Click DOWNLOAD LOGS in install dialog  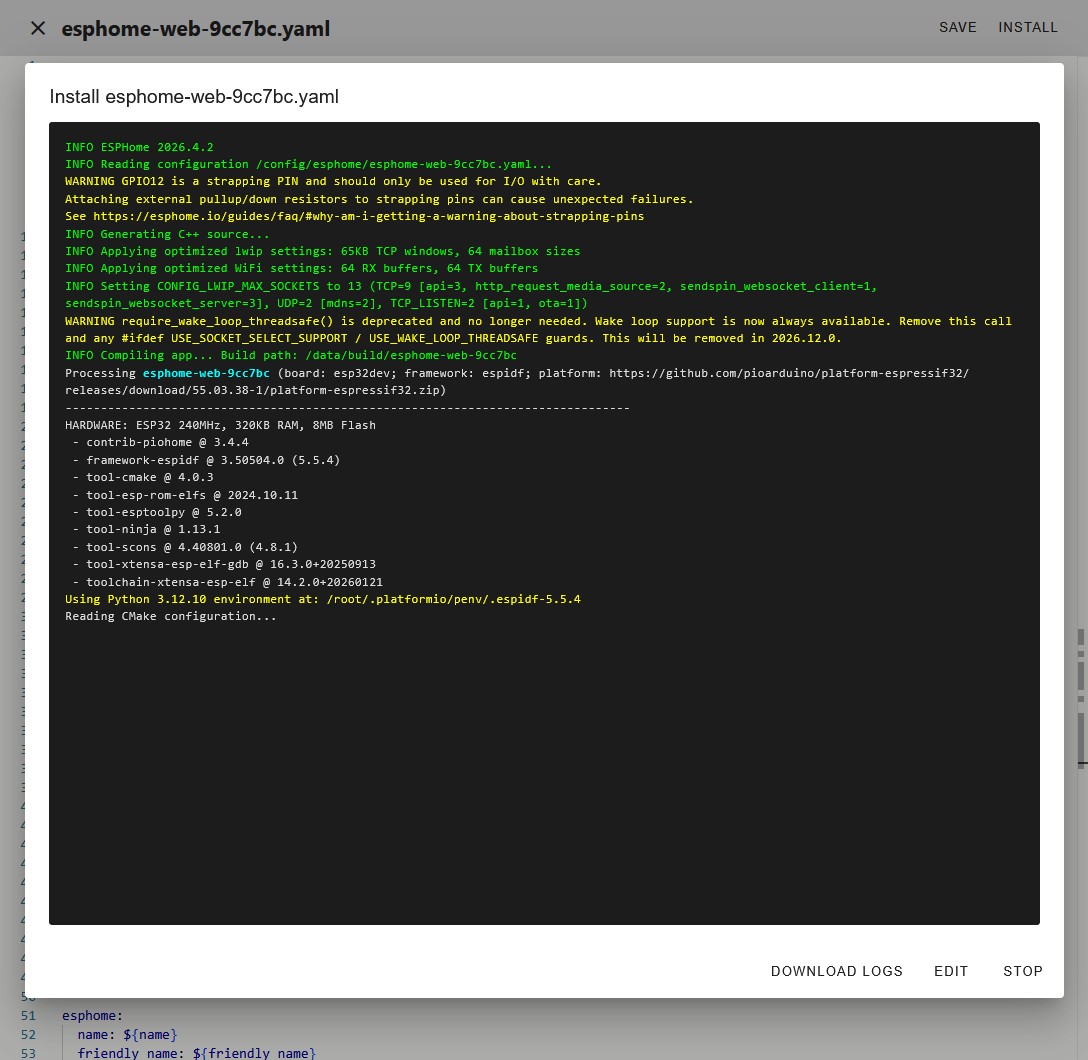(836, 971)
